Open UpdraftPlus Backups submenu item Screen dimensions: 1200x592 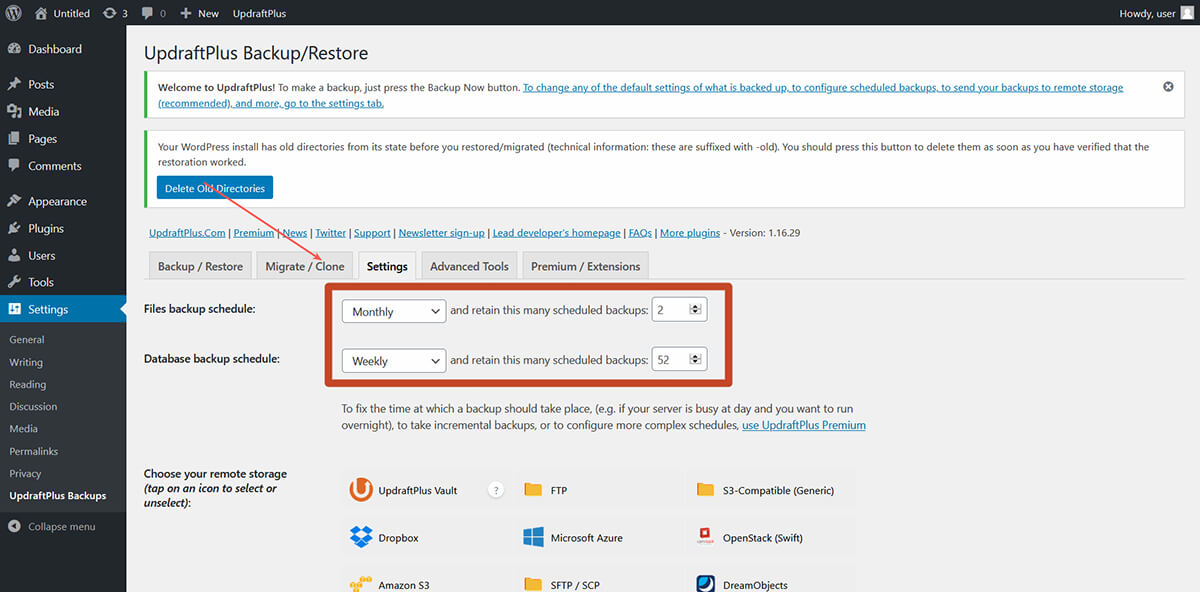[x=58, y=495]
